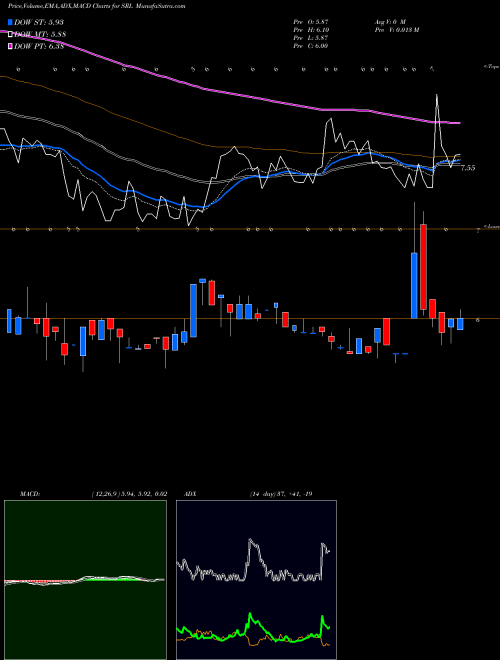Click the 'Pre L: 5.87' value

tap(311, 38)
